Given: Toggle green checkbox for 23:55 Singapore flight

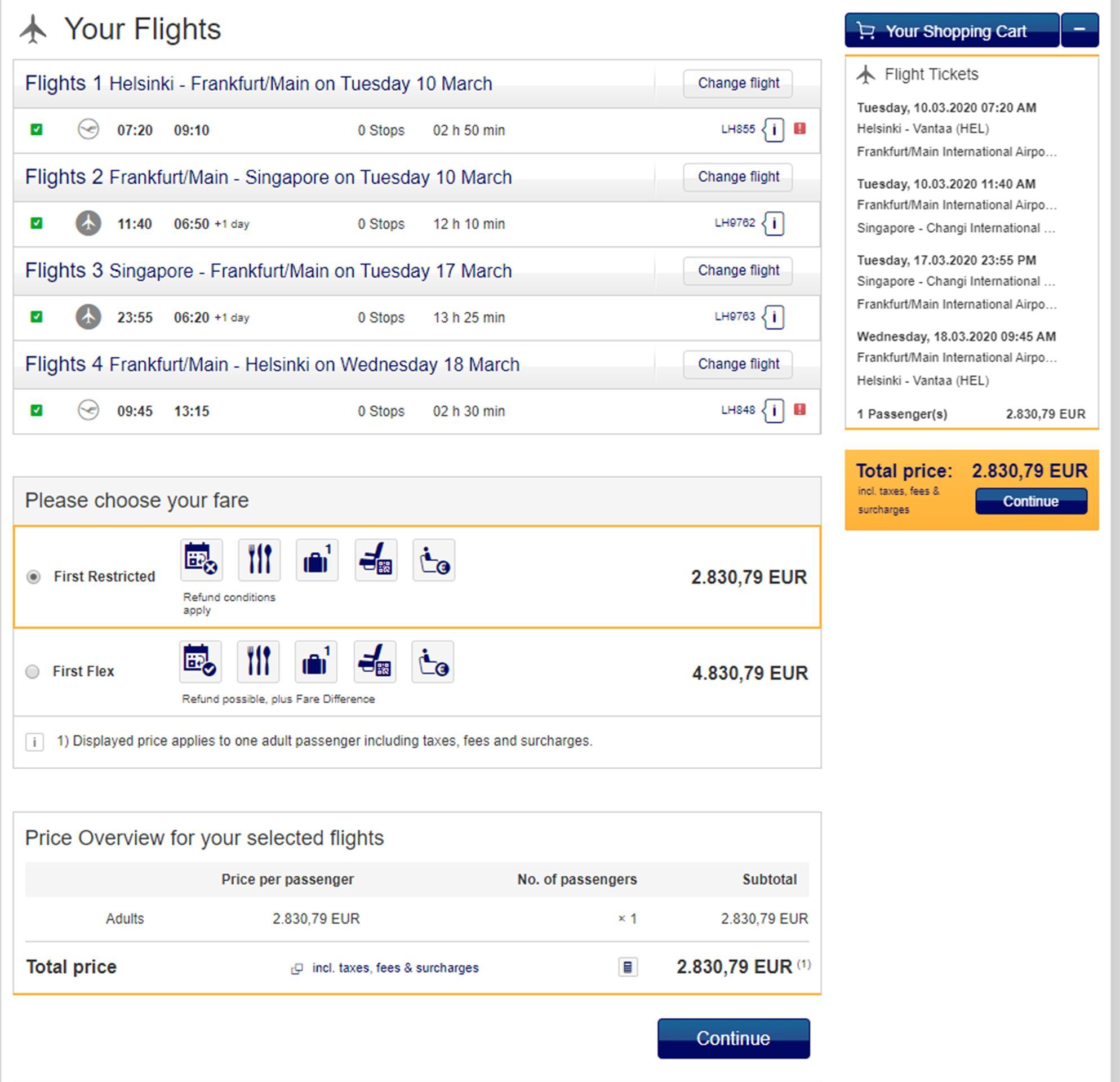Looking at the screenshot, I should (x=36, y=317).
